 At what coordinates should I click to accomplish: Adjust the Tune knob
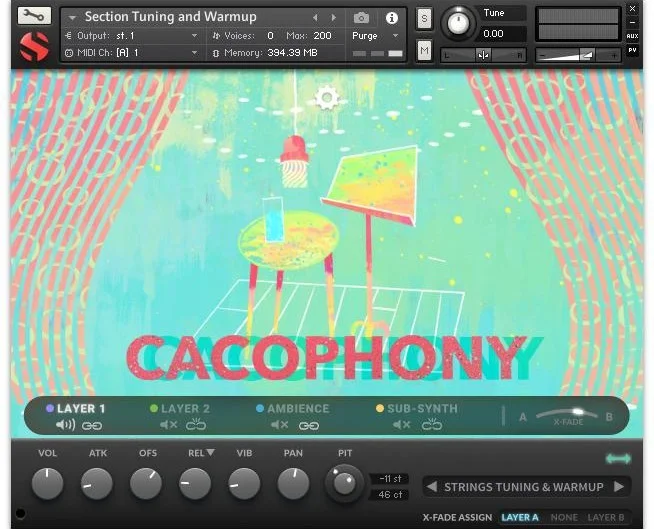coord(458,23)
